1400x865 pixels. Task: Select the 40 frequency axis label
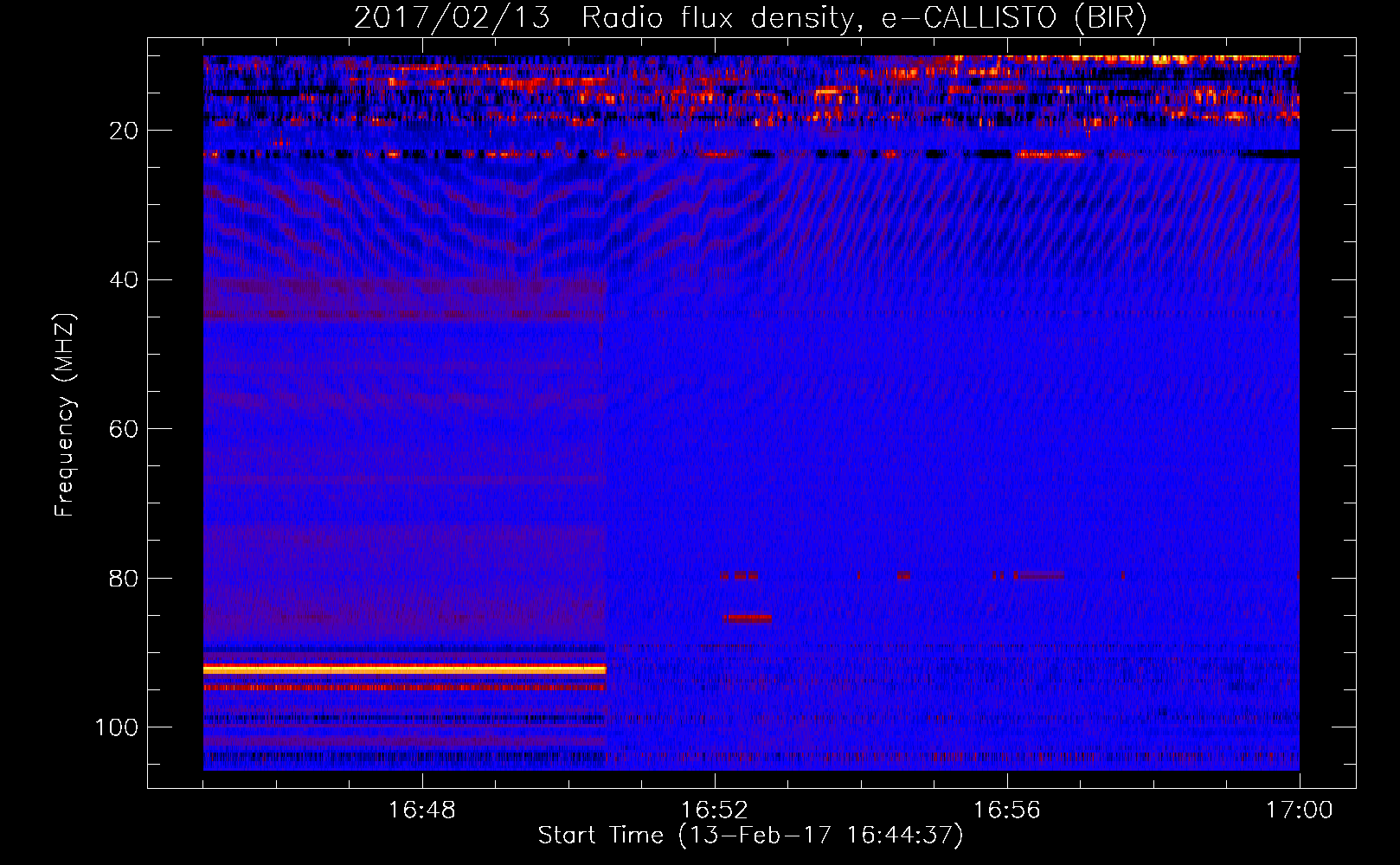(124, 280)
